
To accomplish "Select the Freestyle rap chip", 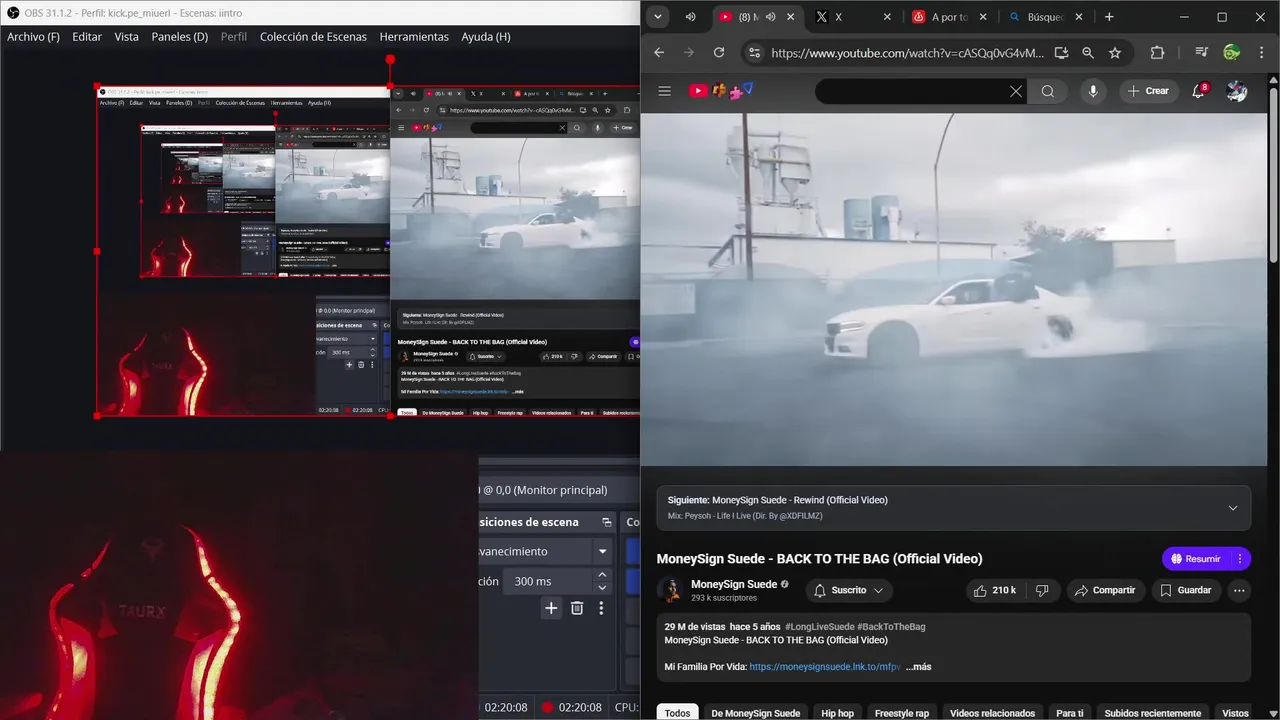I will (x=902, y=713).
